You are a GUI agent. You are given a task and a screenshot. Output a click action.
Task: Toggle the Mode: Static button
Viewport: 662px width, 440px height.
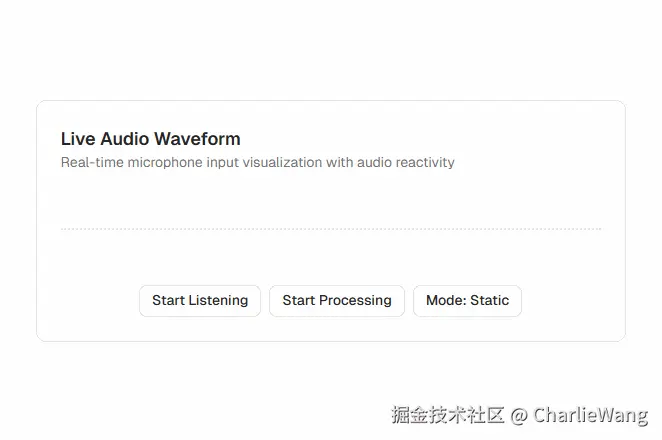point(467,301)
